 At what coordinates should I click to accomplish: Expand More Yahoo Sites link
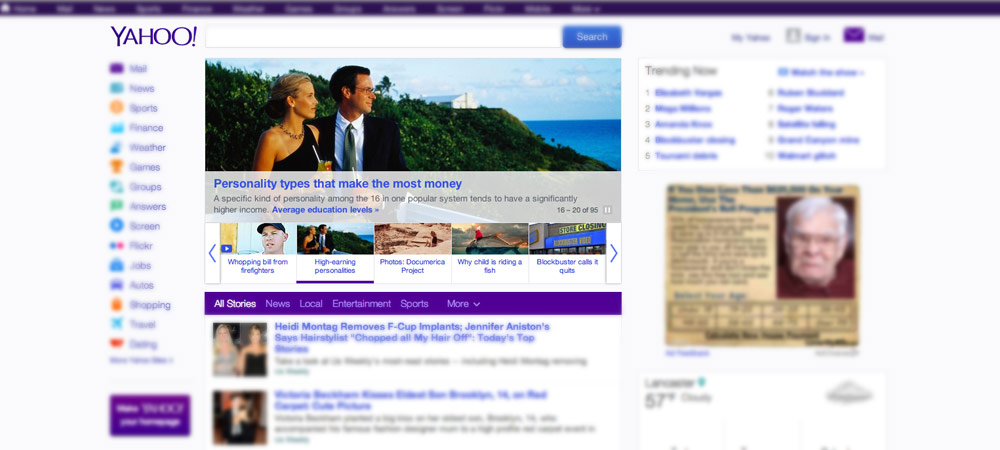[x=141, y=360]
